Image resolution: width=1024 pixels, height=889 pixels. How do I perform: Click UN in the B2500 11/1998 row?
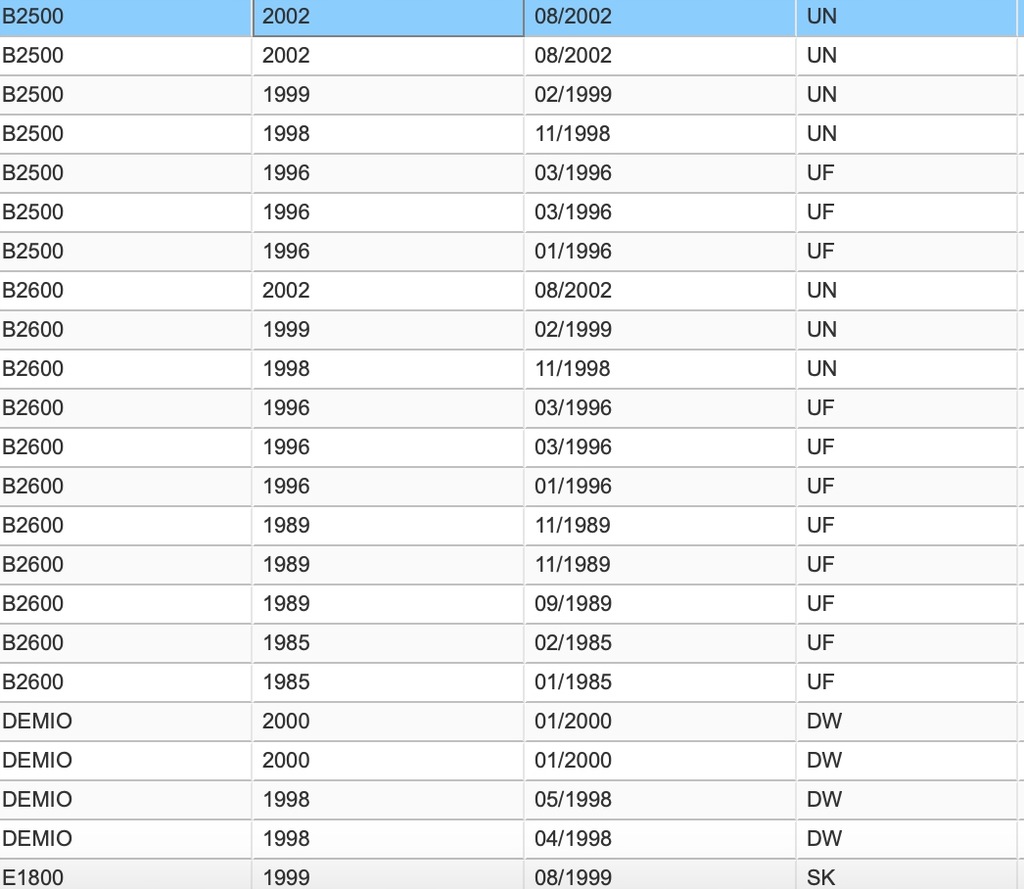click(906, 134)
